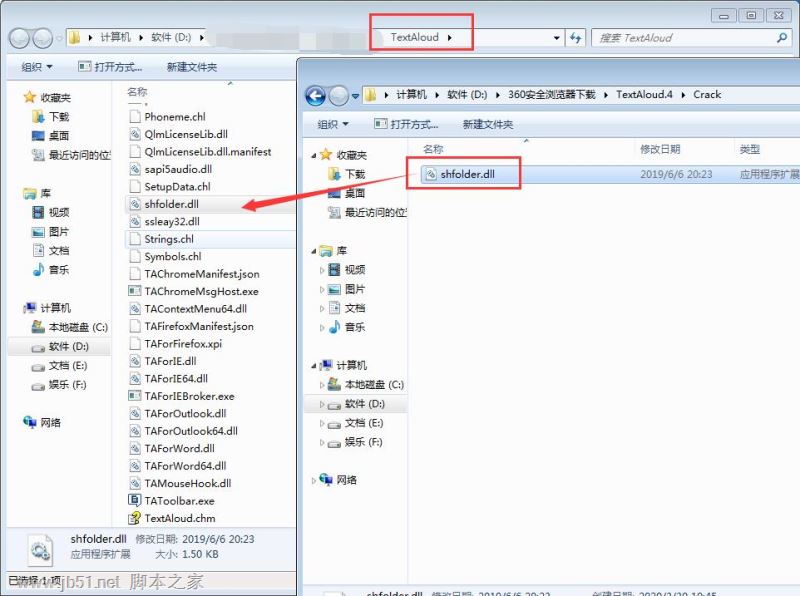Click the TAContextMenu64.dll file icon

[x=135, y=309]
